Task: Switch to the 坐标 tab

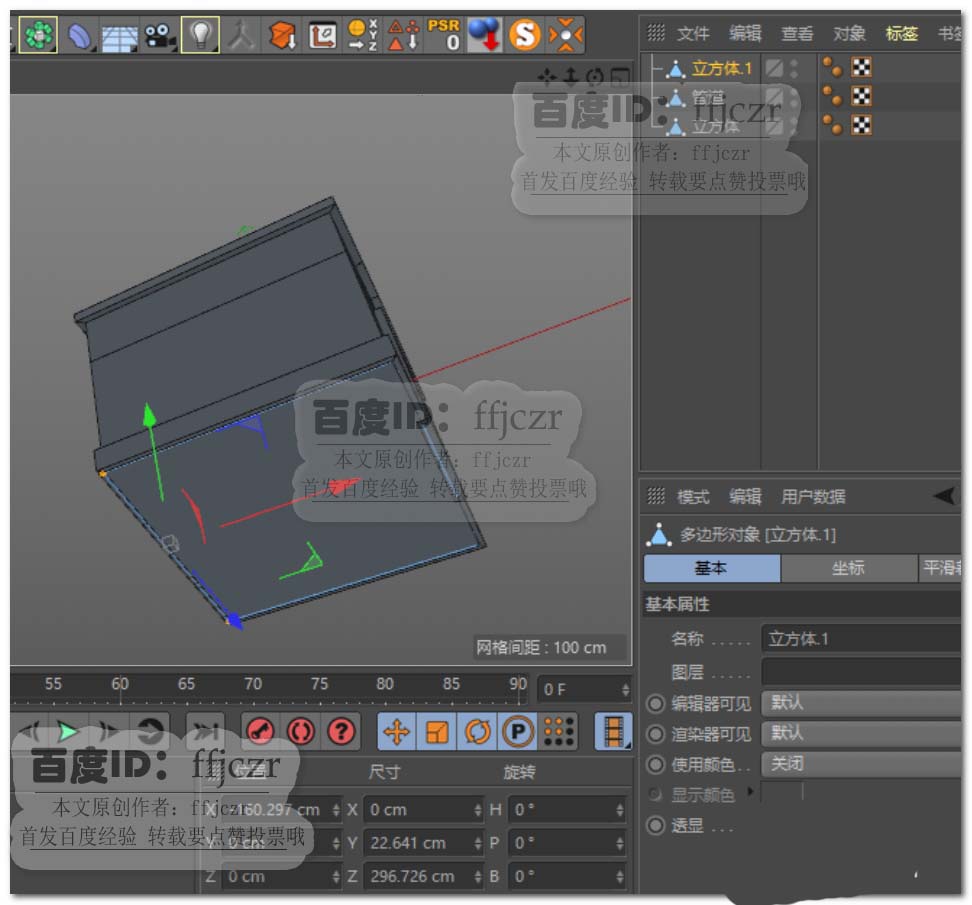Action: click(848, 568)
